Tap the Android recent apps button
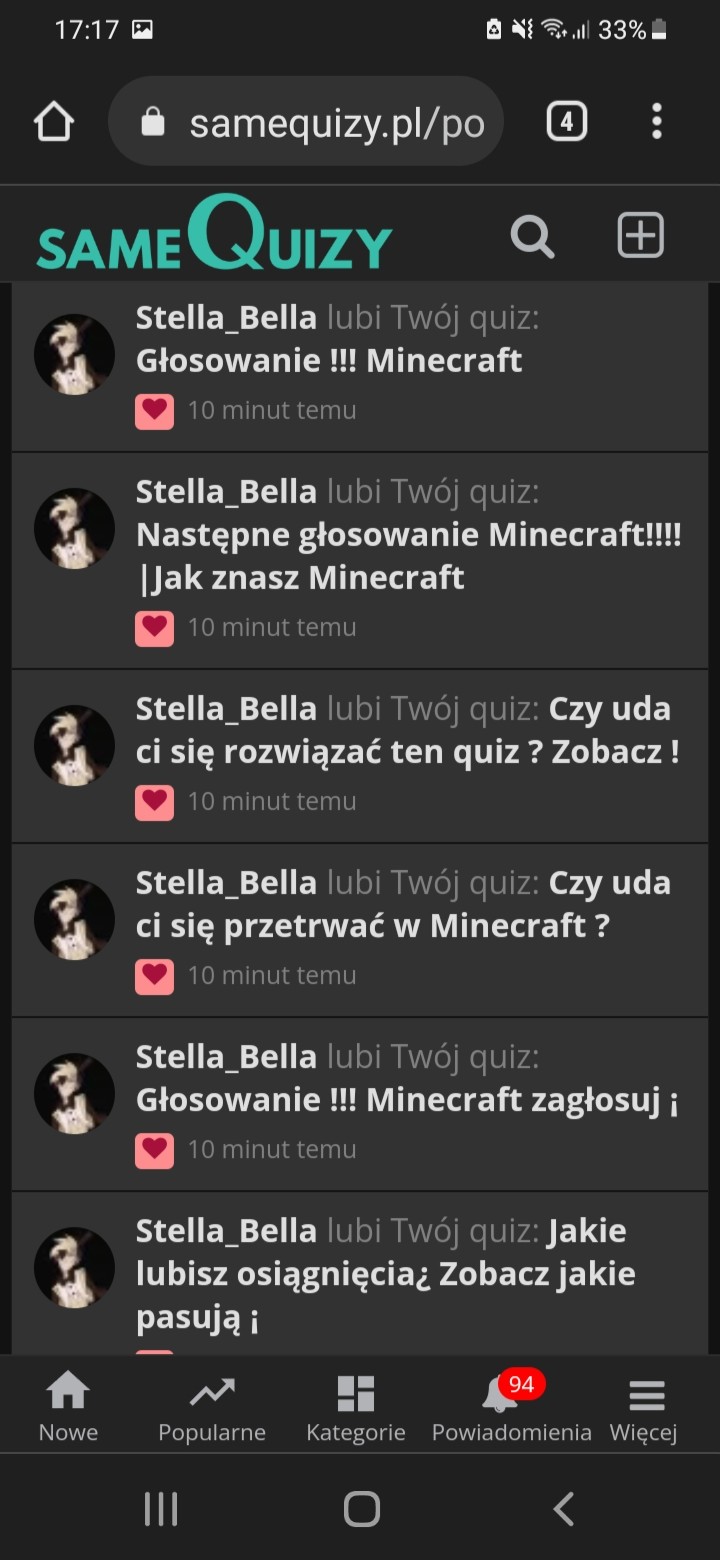The image size is (720, 1560). tap(160, 1508)
